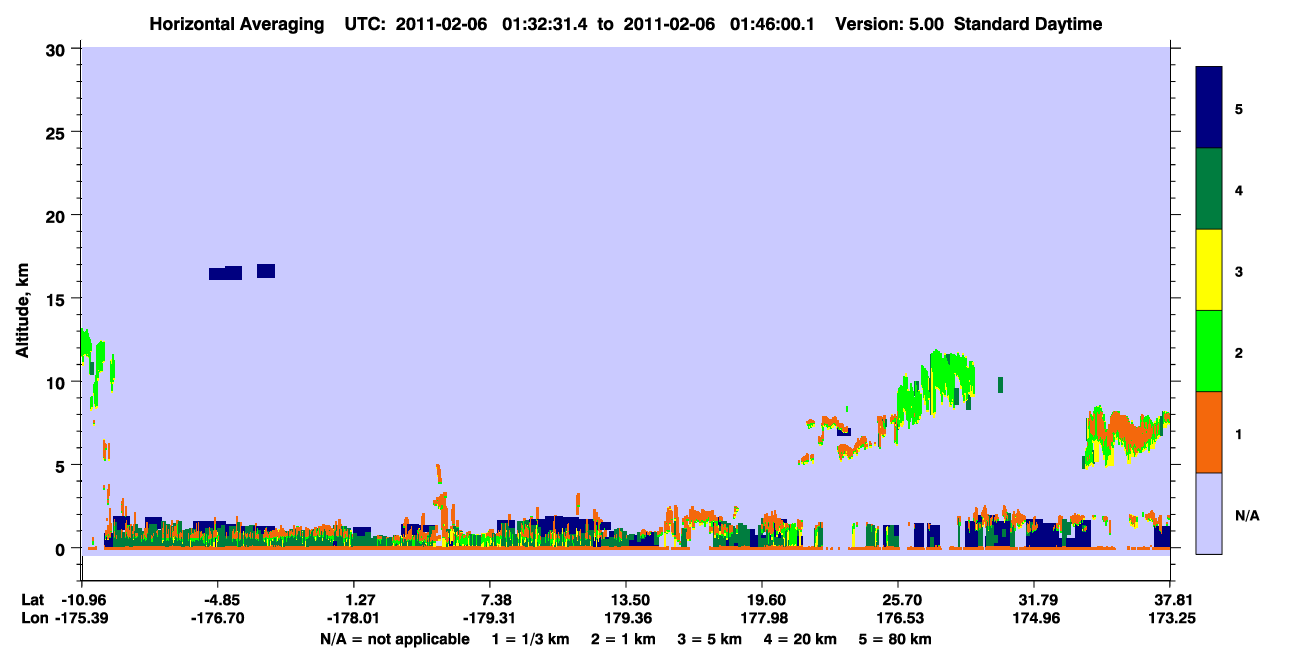
Task: Click the y-axis tick label '10'
Action: click(58, 382)
